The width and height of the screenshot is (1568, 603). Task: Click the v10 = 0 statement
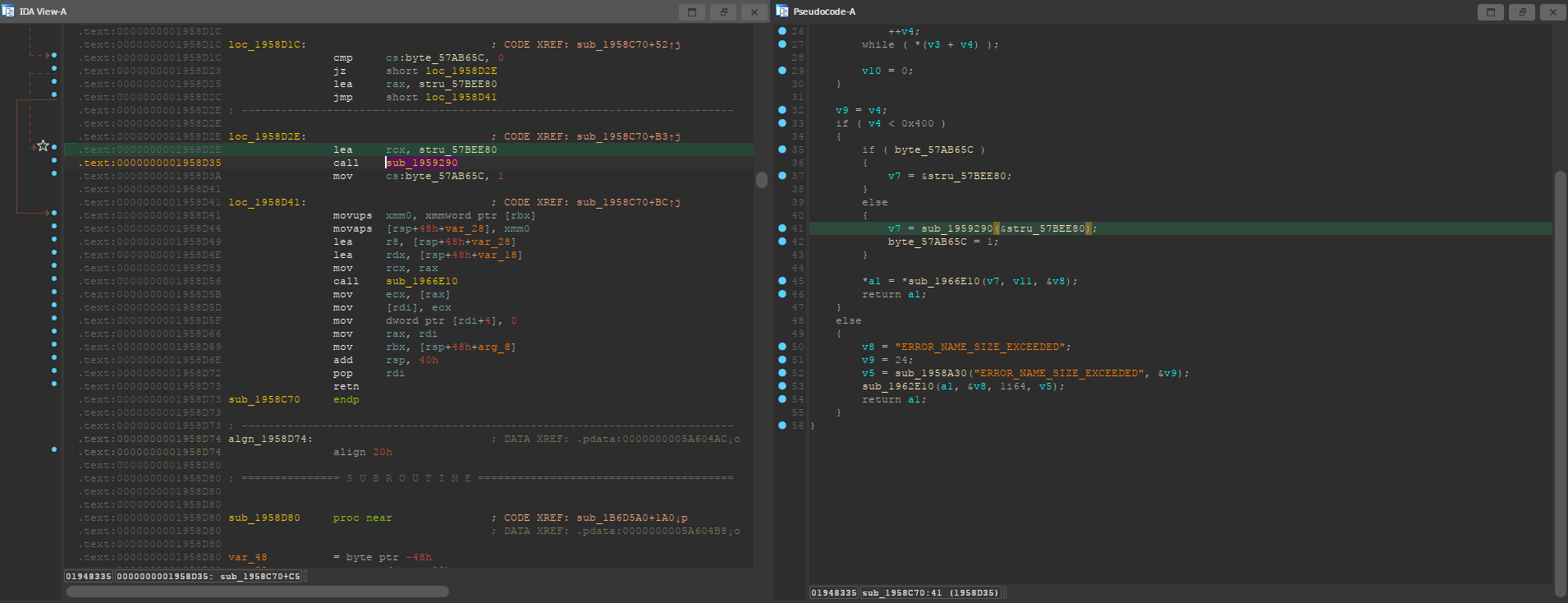click(887, 71)
